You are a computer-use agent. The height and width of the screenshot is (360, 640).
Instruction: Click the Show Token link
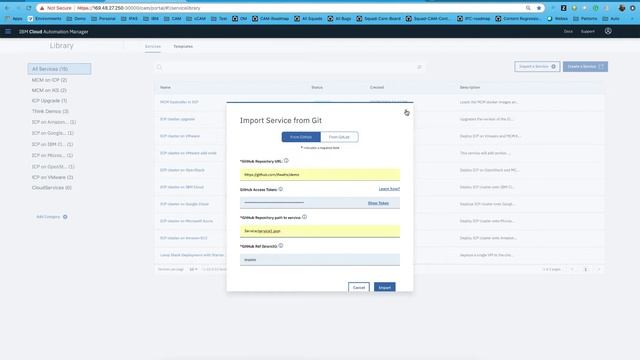click(378, 203)
